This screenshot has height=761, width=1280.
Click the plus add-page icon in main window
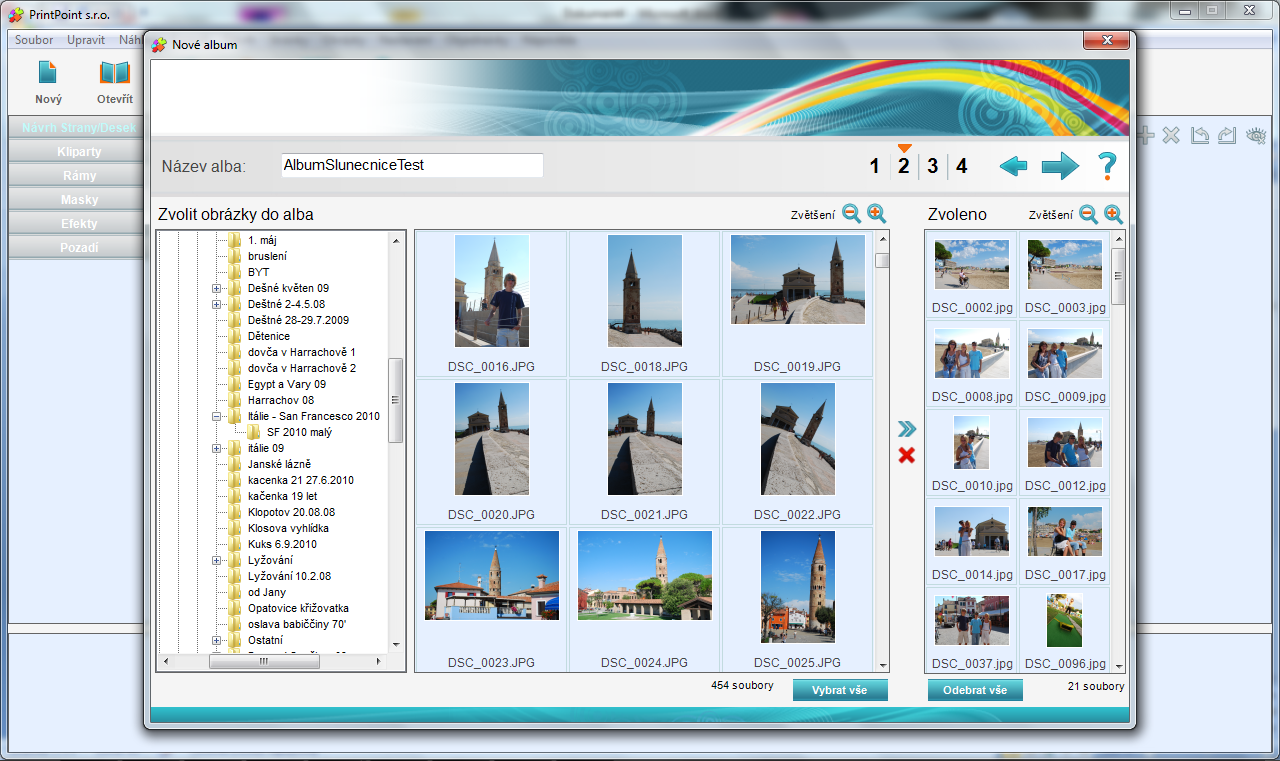(1146, 135)
